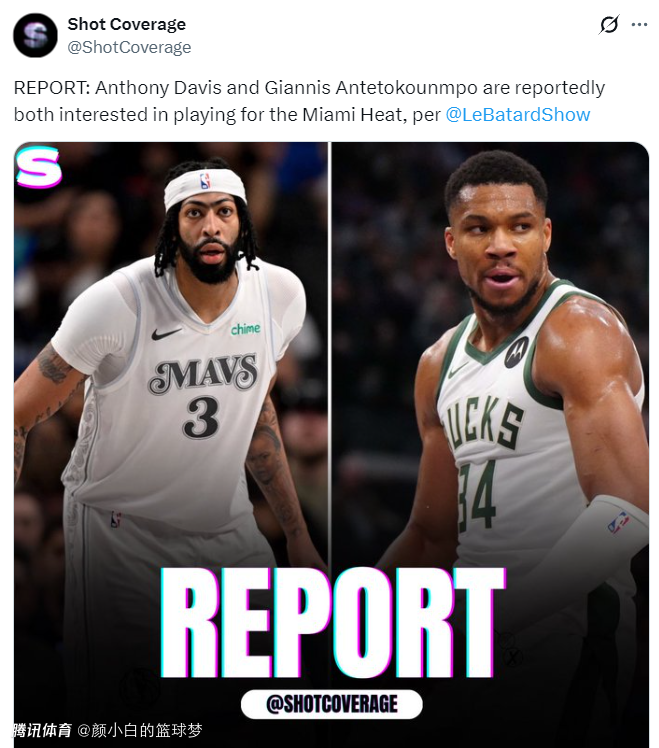Click the NBA logo on arm sleeve

(x=618, y=523)
